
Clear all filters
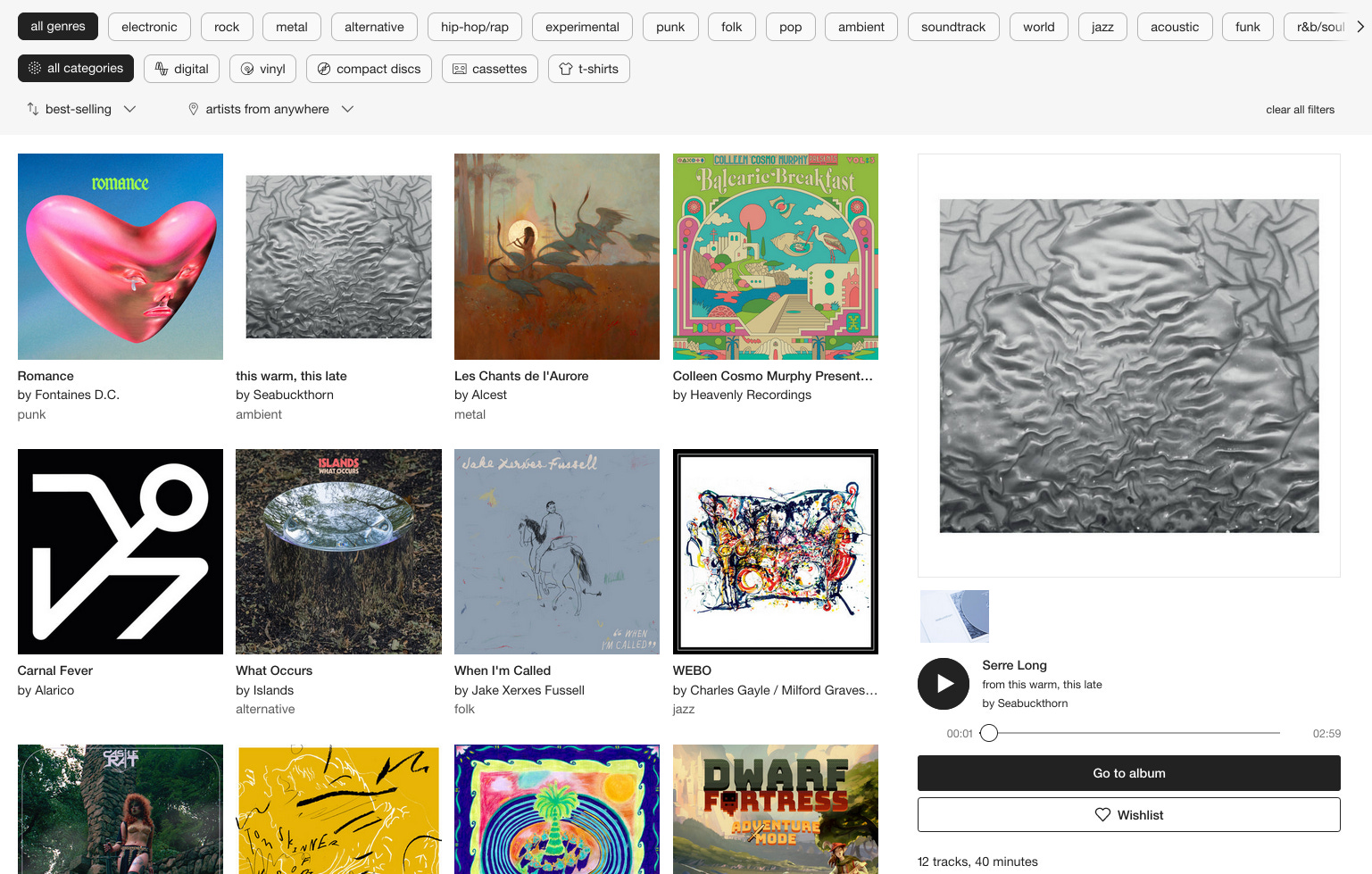1300,110
